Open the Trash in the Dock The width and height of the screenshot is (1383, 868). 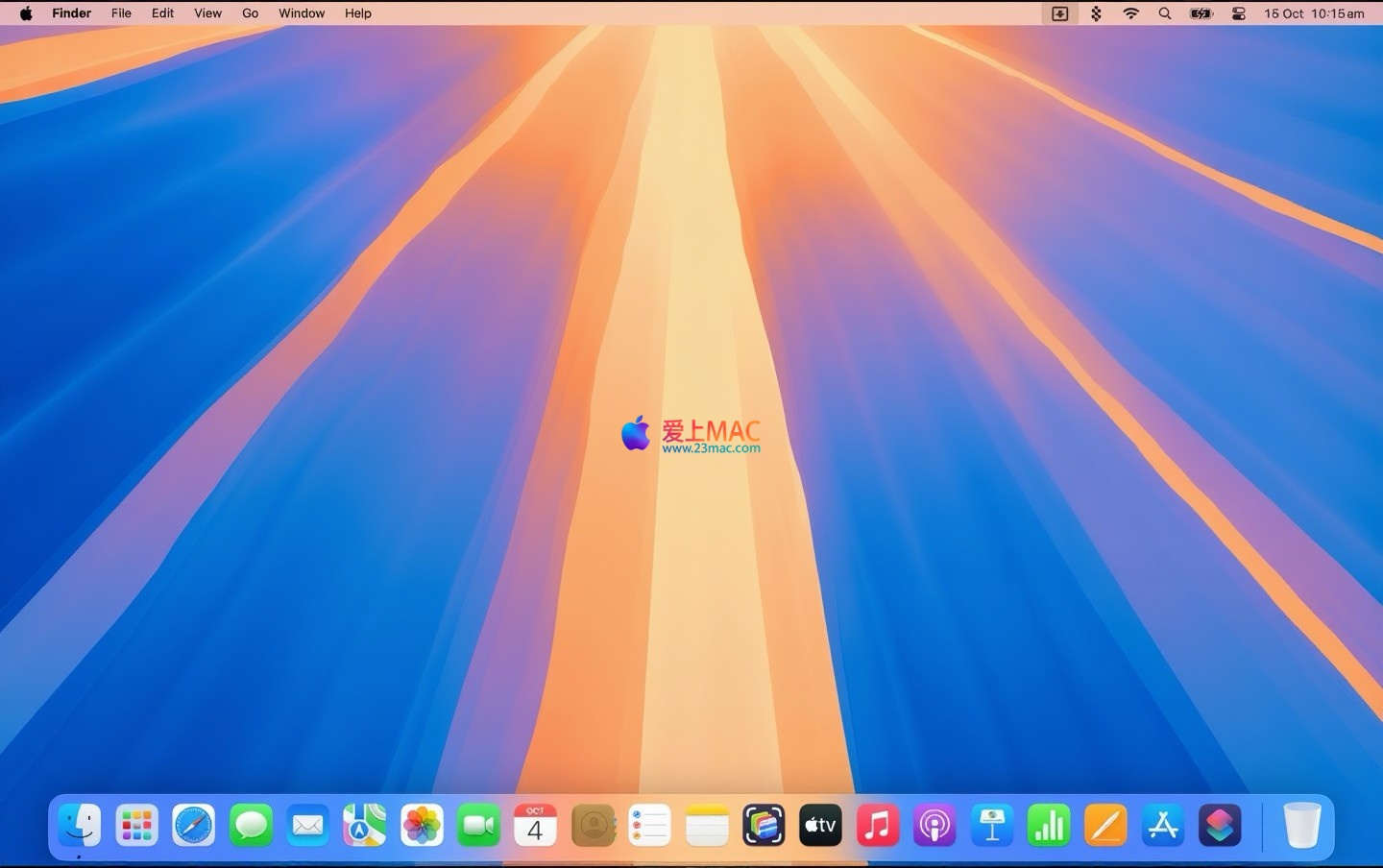pos(1301,826)
